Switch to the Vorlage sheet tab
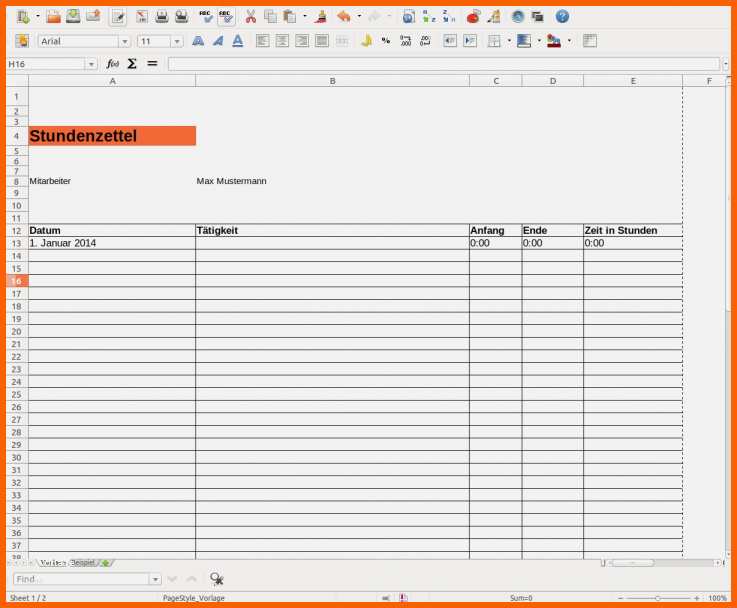Viewport: 737px width, 608px height. point(53,563)
